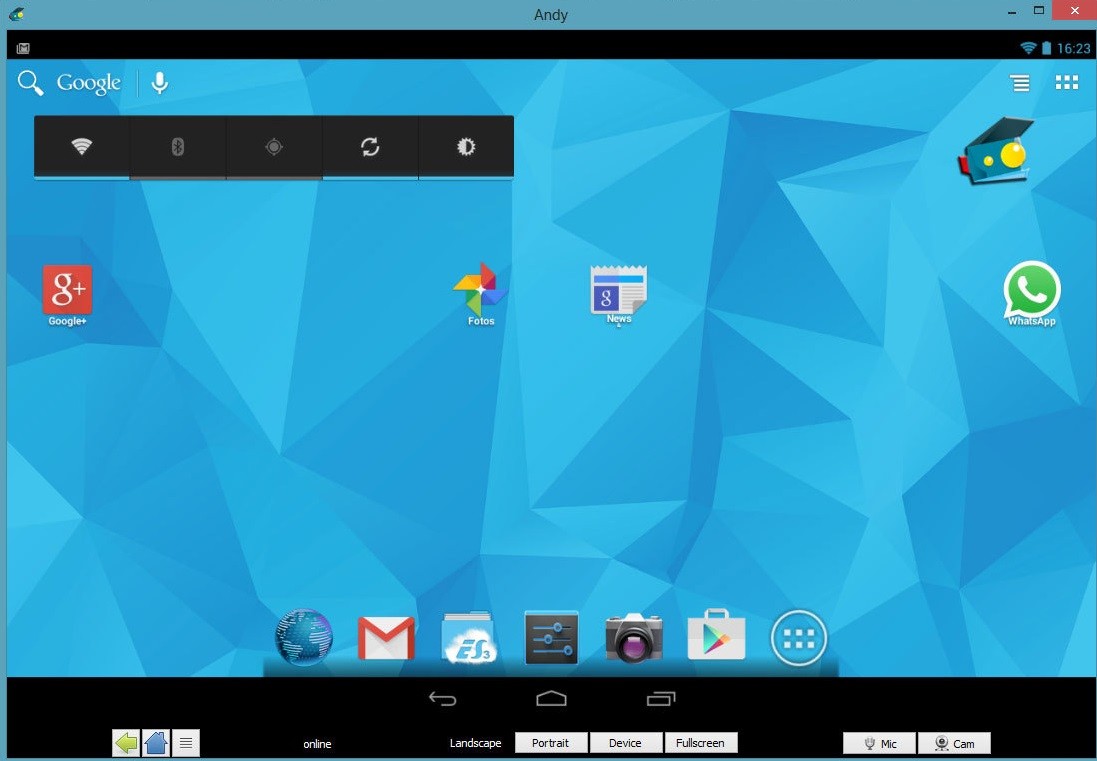Toggle WiFi on the power control widget
Image resolution: width=1097 pixels, height=761 pixels.
pos(81,146)
